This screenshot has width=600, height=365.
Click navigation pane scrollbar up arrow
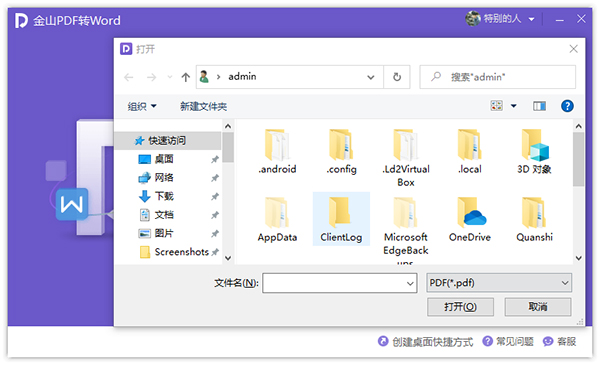[228, 126]
